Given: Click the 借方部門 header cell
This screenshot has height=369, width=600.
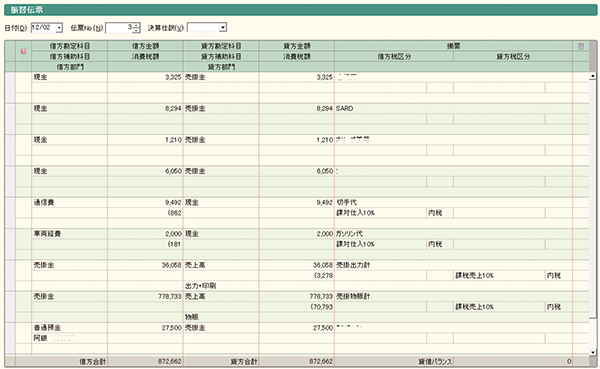Looking at the screenshot, I should (x=70, y=67).
